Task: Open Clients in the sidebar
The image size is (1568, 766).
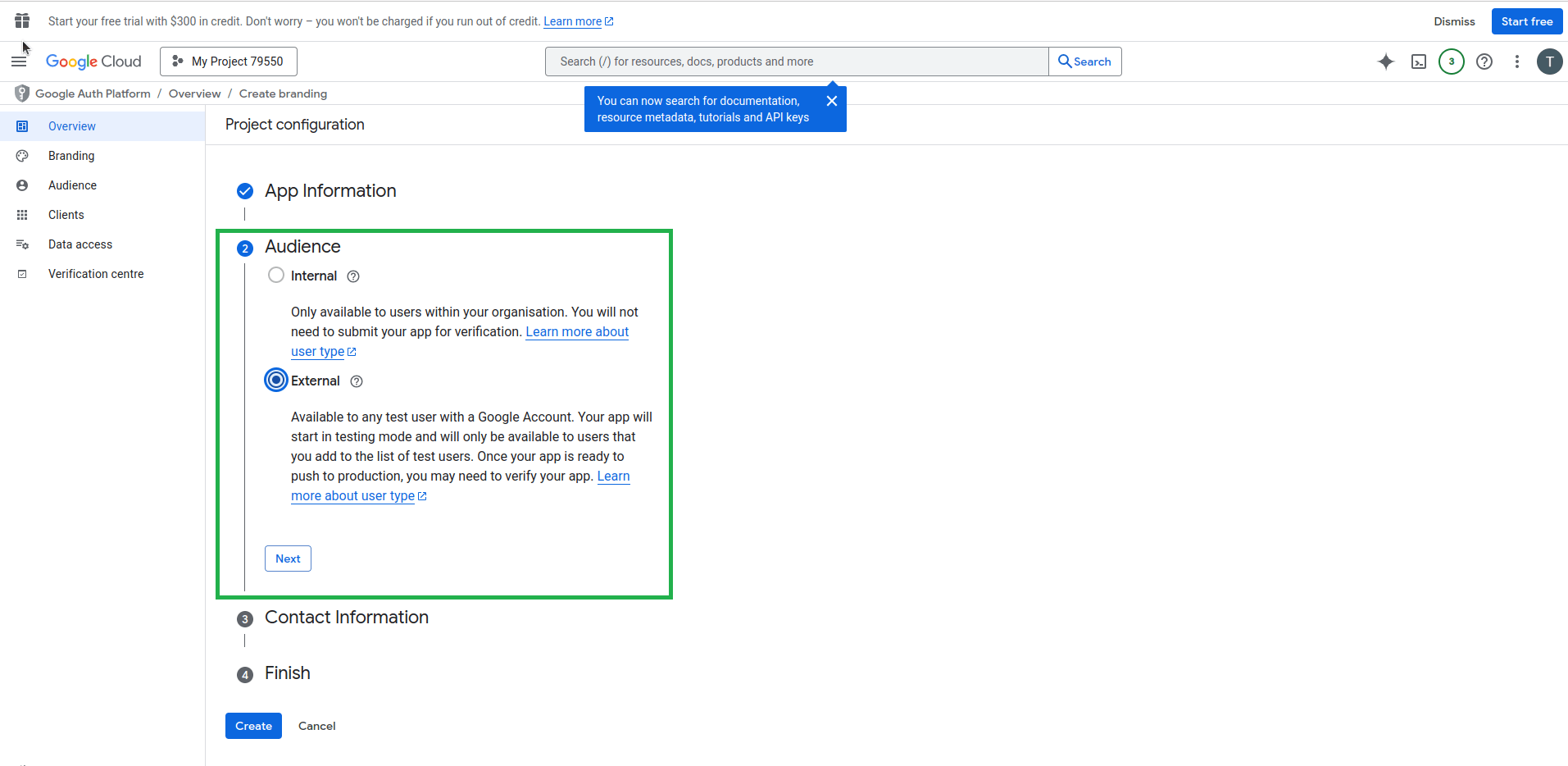Action: tap(66, 215)
